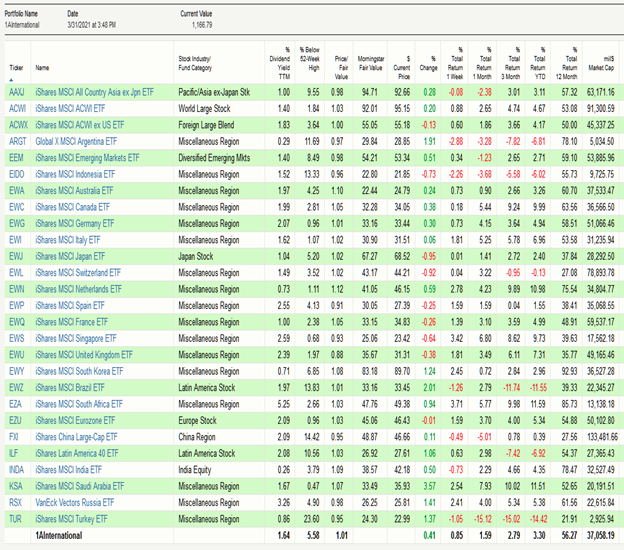624x550 pixels.
Task: Open iShares MSCI Indonesia ETF link
Action: point(75,174)
